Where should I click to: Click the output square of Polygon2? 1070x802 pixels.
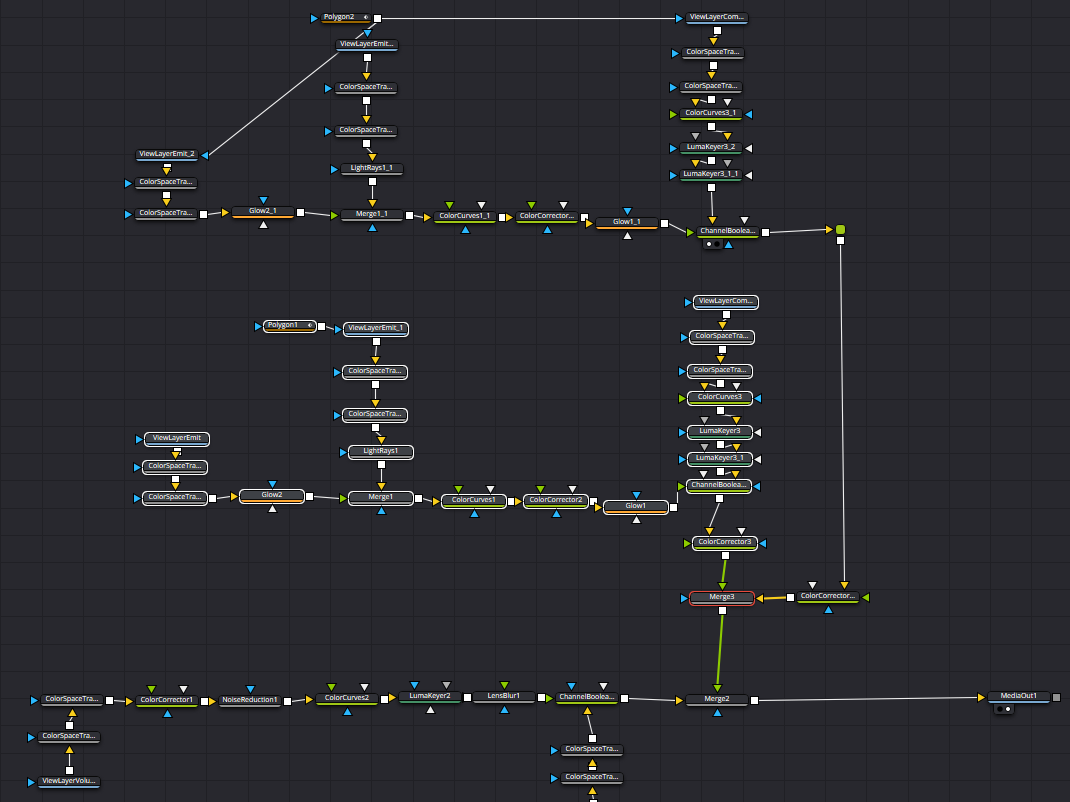tap(377, 18)
